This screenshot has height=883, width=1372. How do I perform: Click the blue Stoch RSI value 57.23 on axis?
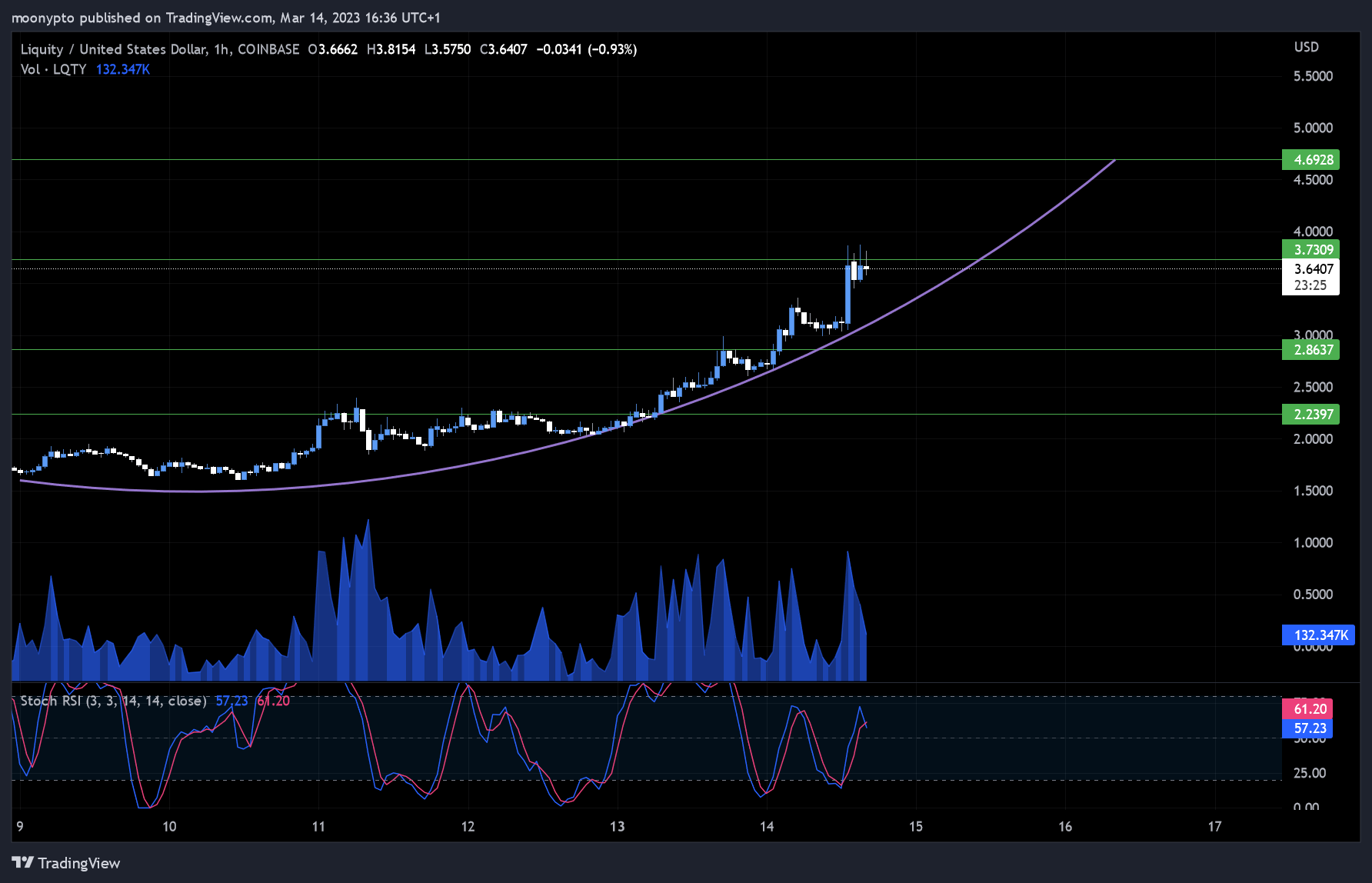pyautogui.click(x=1307, y=728)
